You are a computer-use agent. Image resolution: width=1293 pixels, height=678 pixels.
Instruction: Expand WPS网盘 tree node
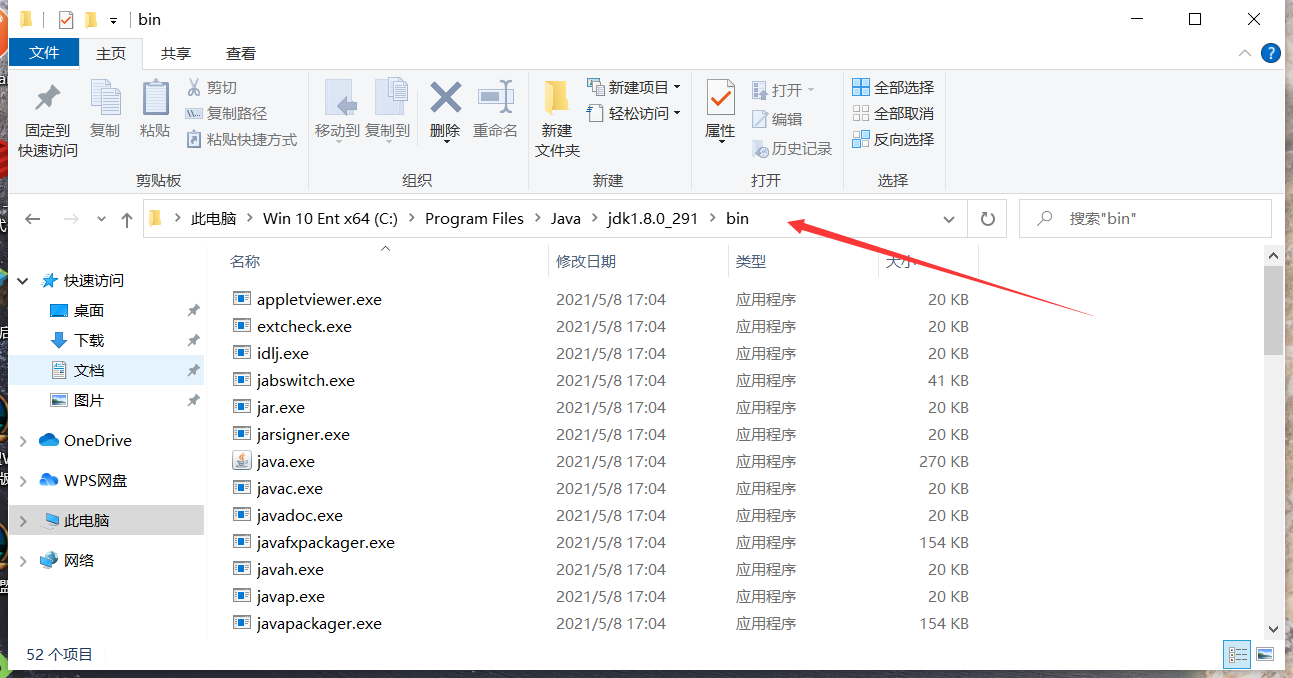(x=24, y=480)
